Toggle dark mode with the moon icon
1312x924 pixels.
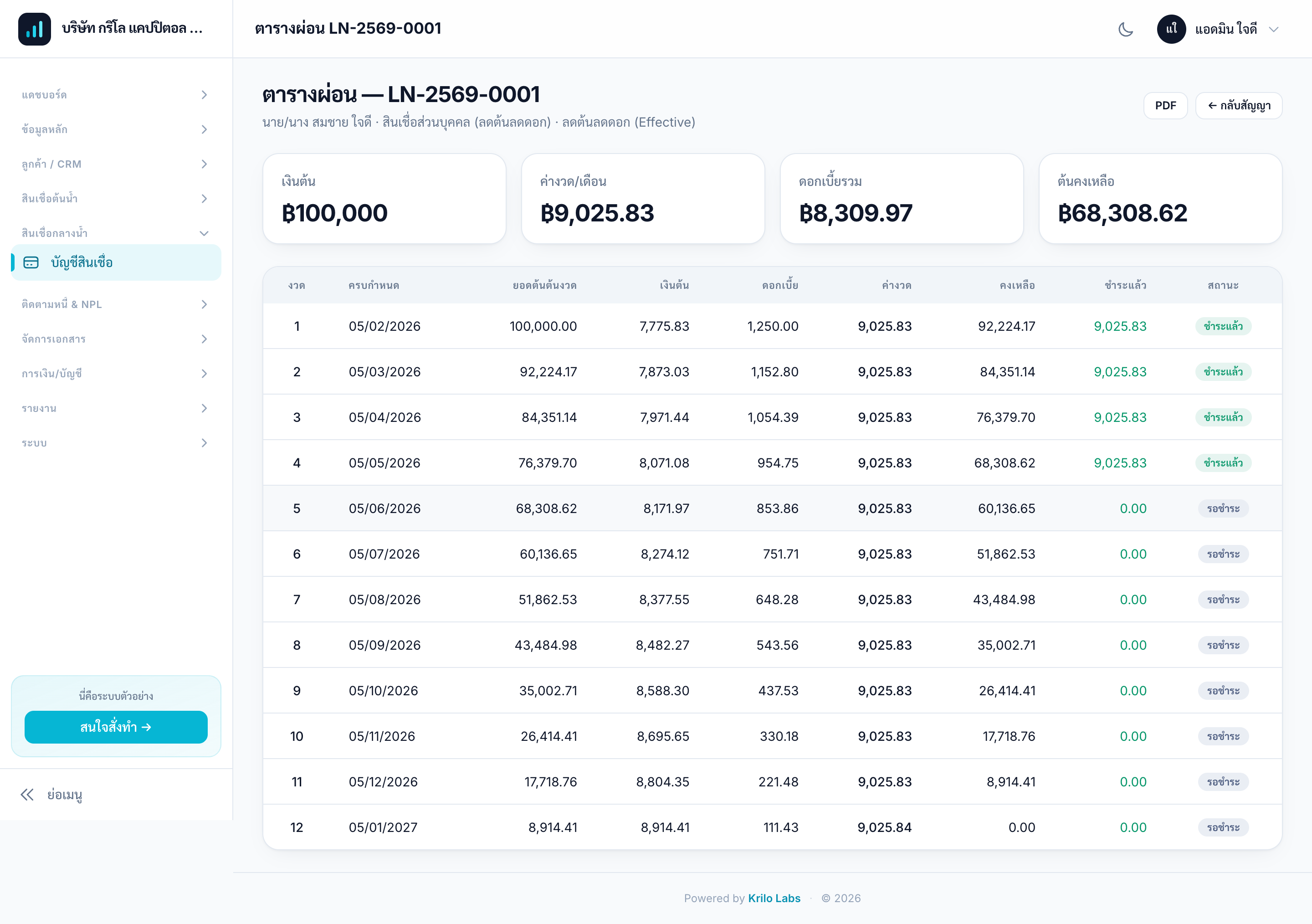pyautogui.click(x=1125, y=29)
